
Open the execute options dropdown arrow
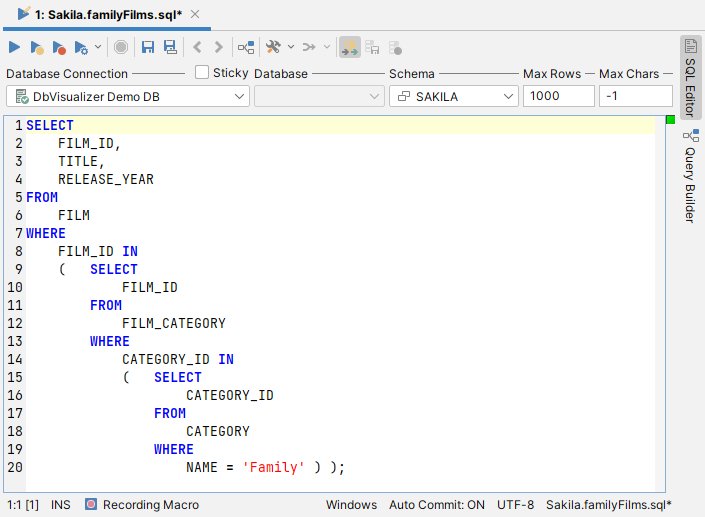click(98, 47)
